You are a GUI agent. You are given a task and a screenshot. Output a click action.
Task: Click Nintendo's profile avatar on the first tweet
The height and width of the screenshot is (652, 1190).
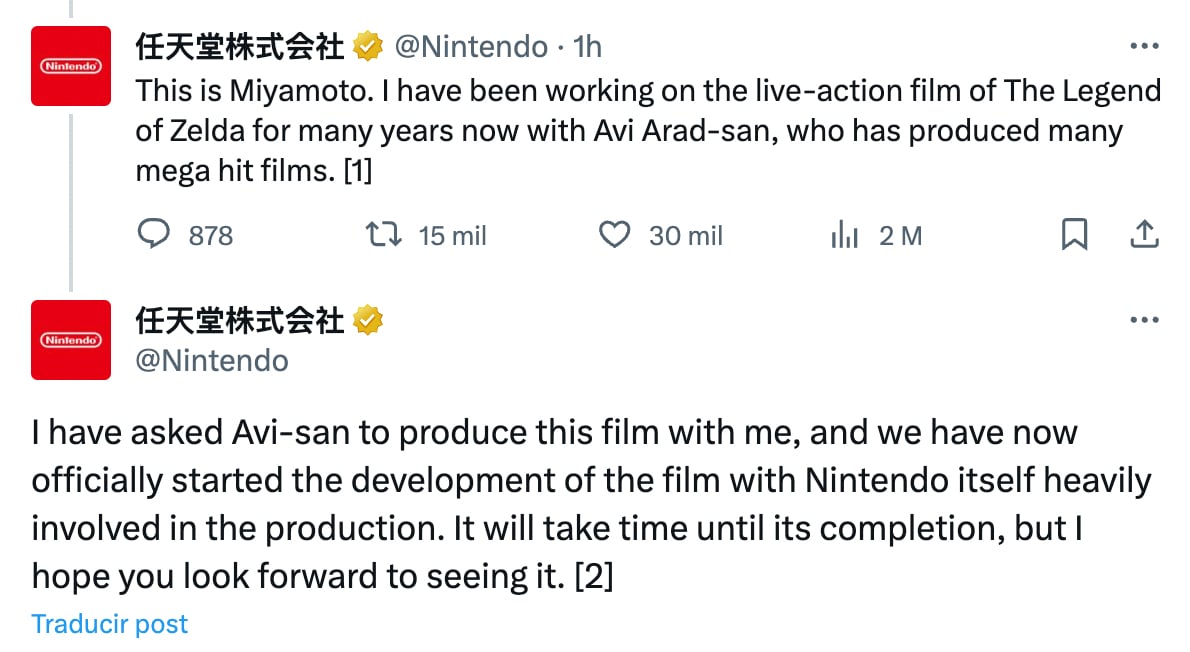(x=70, y=67)
